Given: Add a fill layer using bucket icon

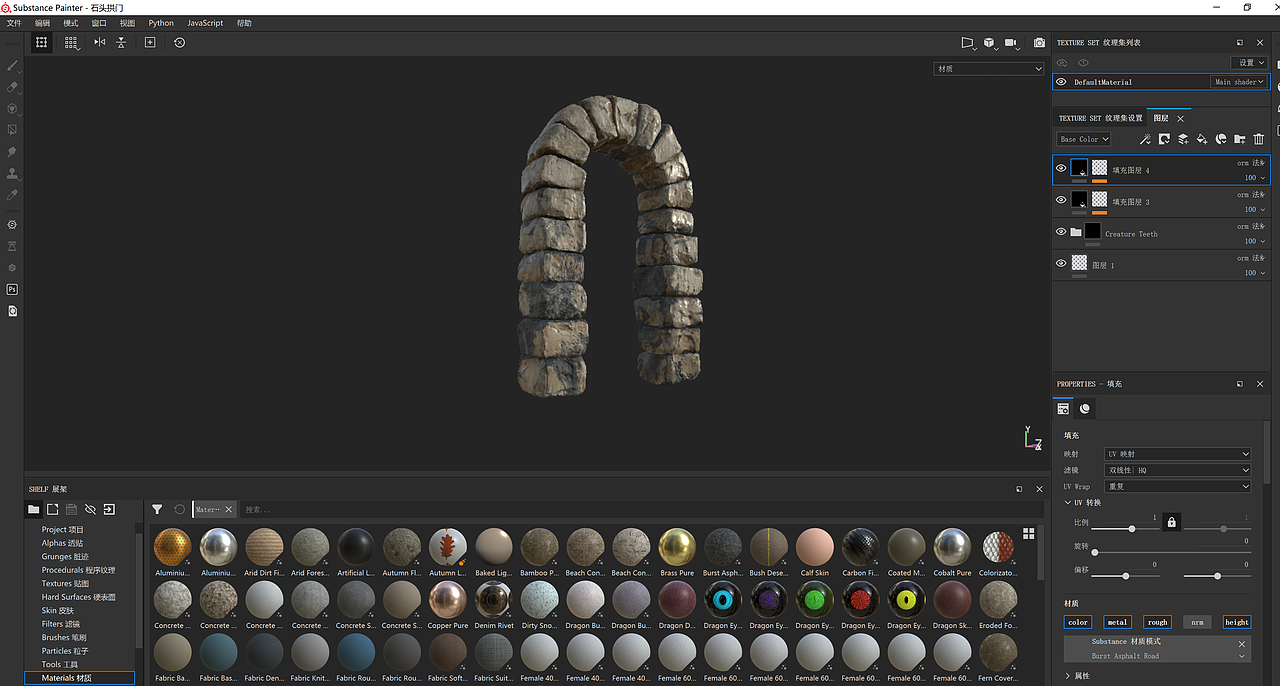Looking at the screenshot, I should coord(1202,139).
